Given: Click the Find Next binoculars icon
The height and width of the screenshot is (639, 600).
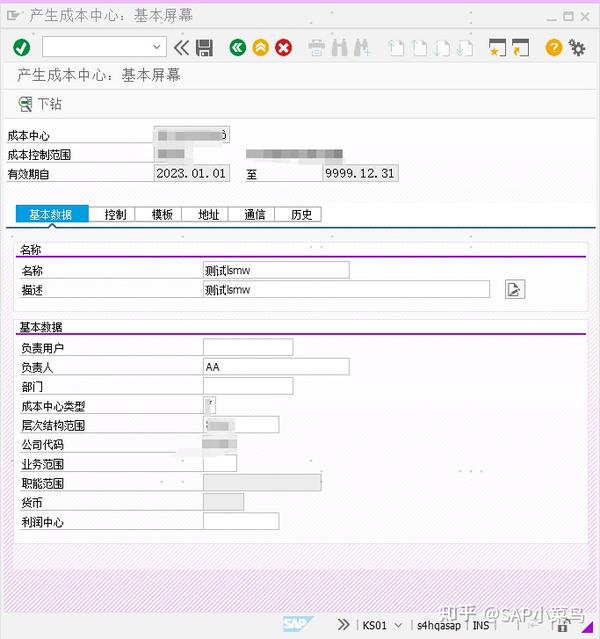Looking at the screenshot, I should [362, 48].
